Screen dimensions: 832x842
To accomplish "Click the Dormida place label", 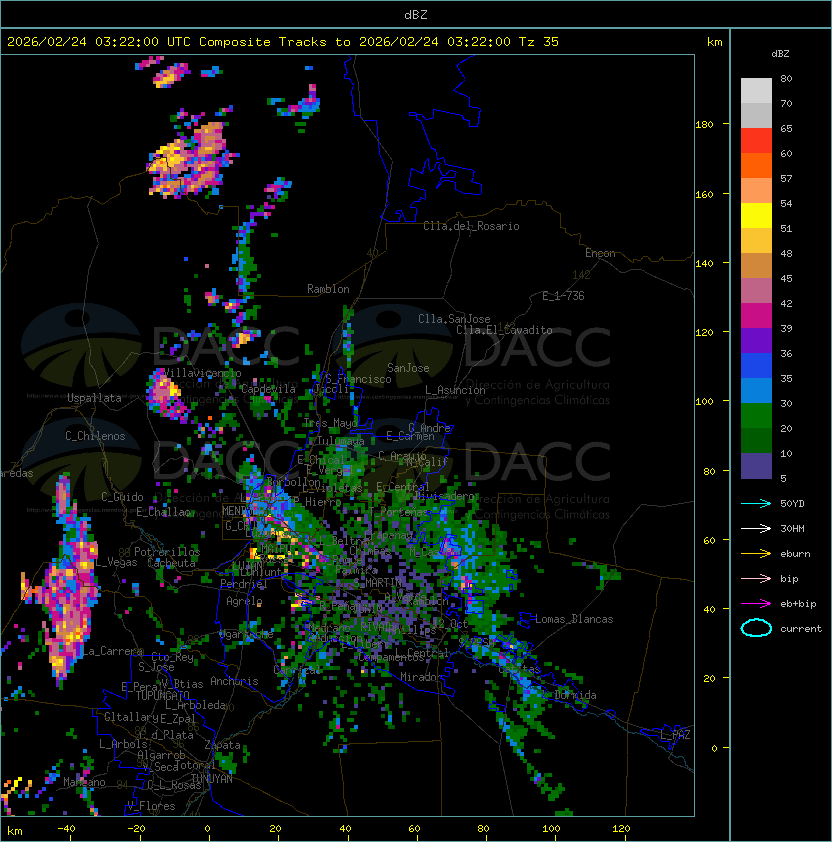I will click(575, 695).
